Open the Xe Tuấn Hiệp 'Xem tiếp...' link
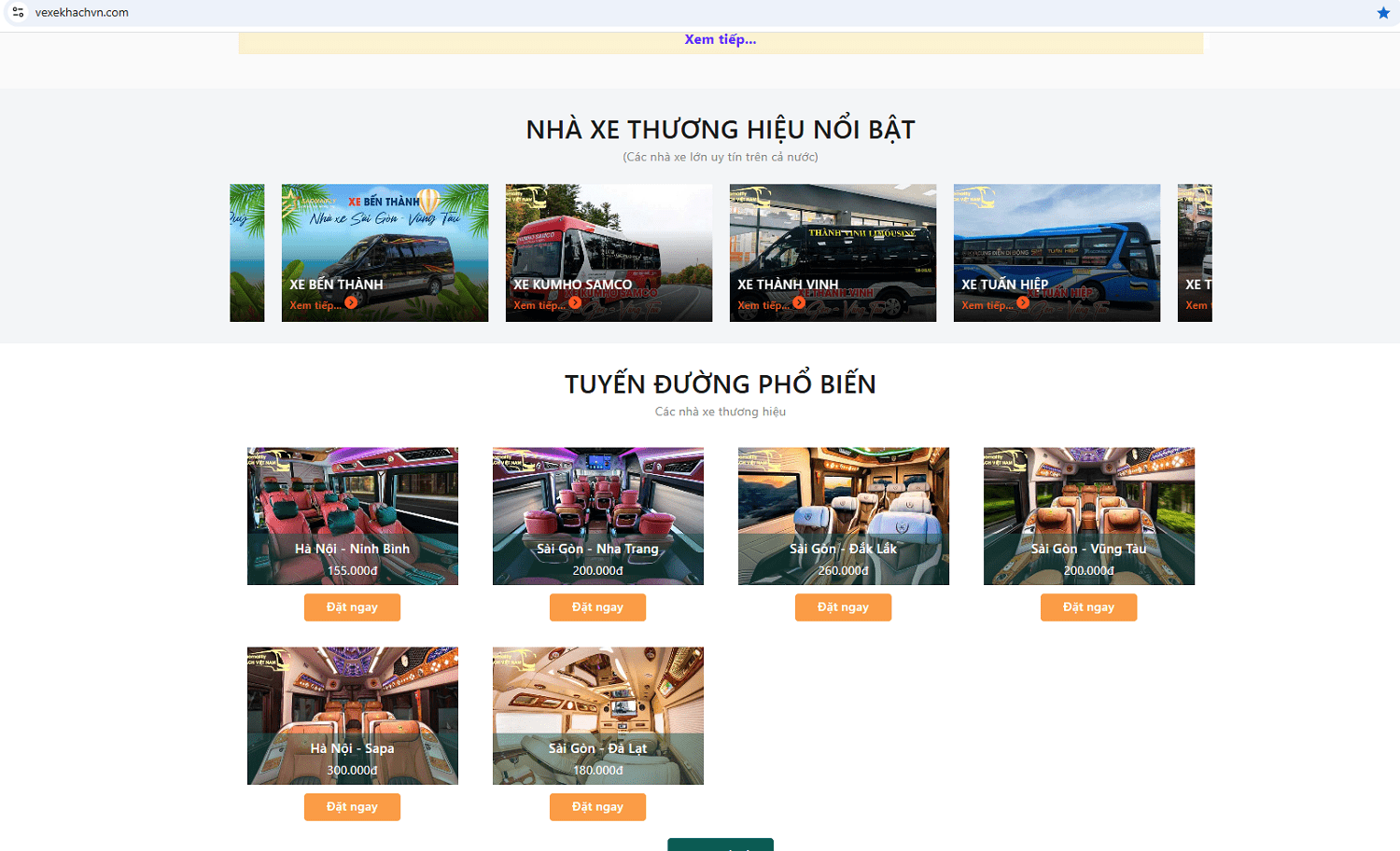Image resolution: width=1400 pixels, height=851 pixels. click(x=987, y=305)
